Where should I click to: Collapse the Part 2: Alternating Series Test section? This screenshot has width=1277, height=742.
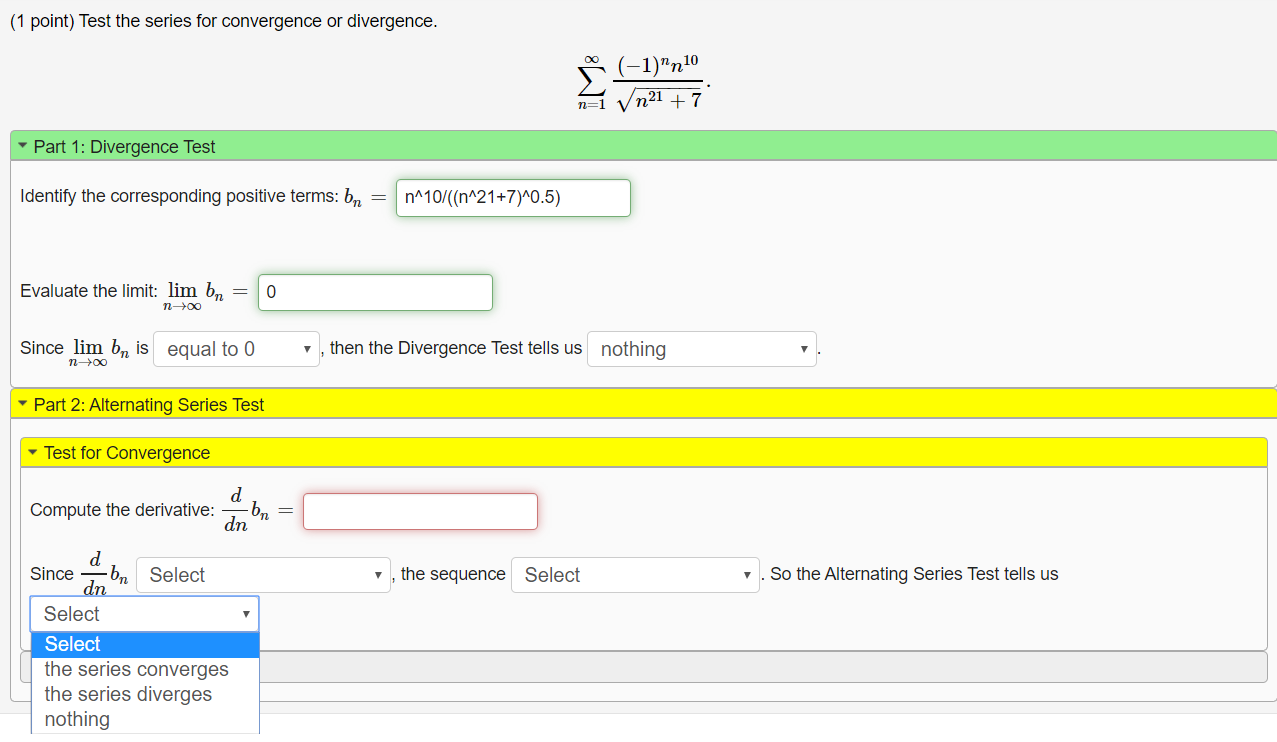[x=24, y=403]
